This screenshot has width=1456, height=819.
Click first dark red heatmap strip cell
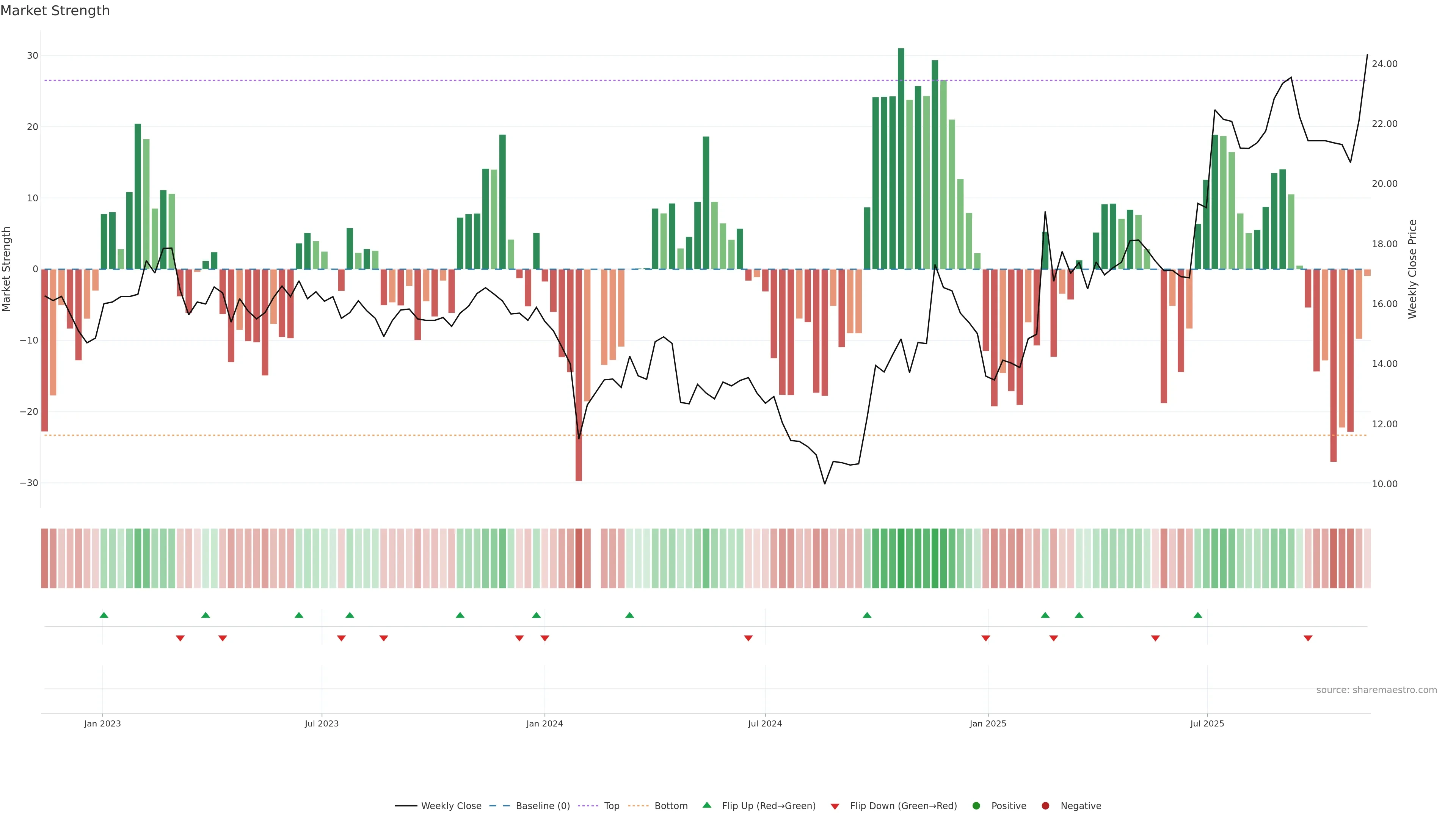45,559
